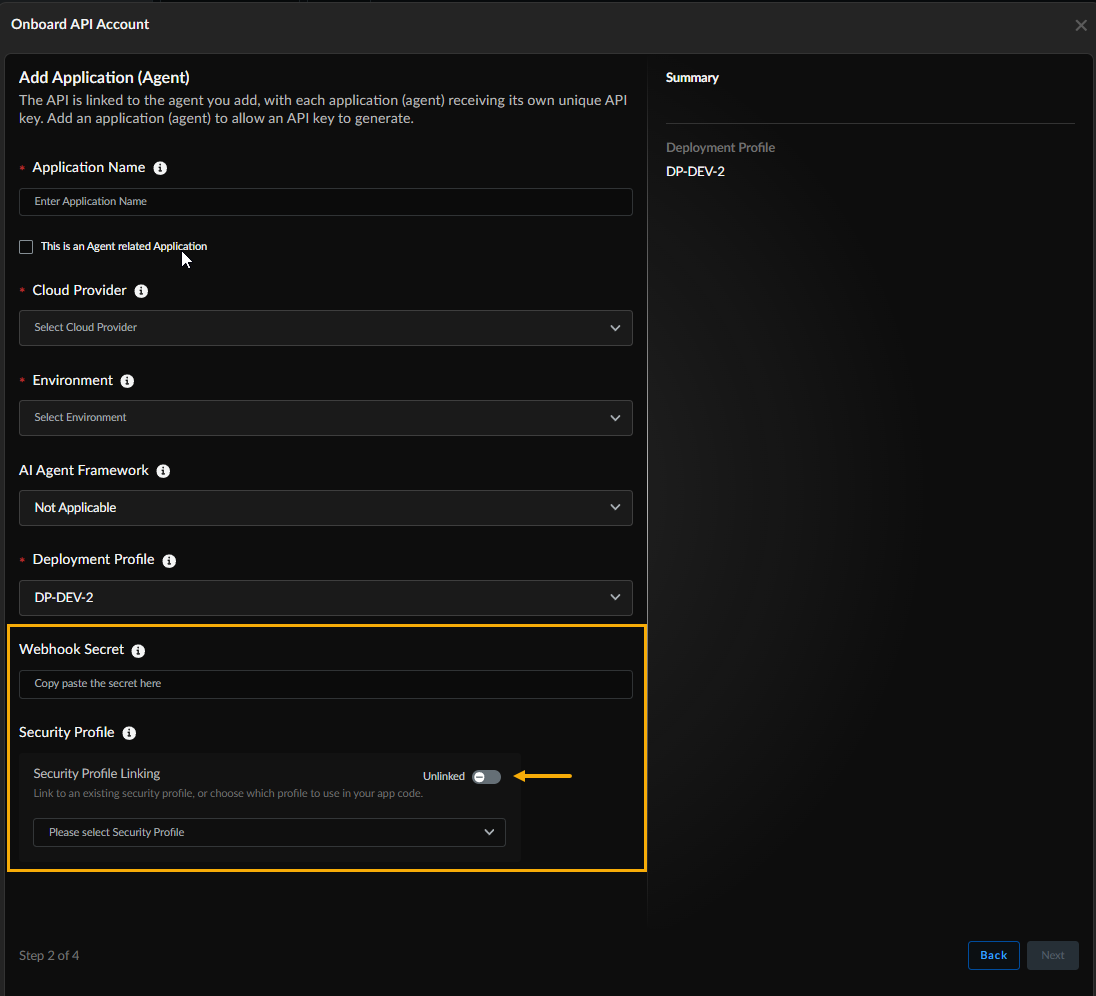Click the Next button
Image resolution: width=1096 pixels, height=996 pixels.
click(x=1053, y=955)
